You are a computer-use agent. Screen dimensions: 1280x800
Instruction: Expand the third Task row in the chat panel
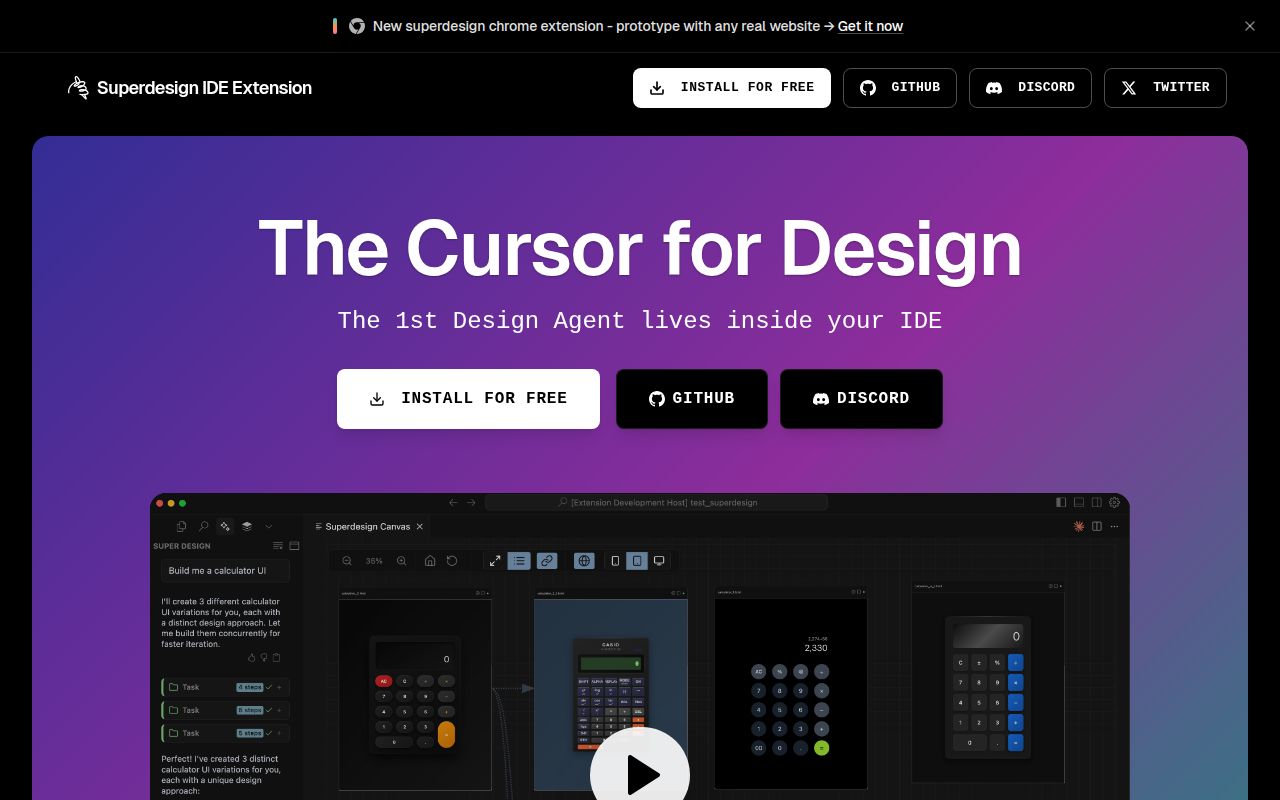(x=225, y=733)
